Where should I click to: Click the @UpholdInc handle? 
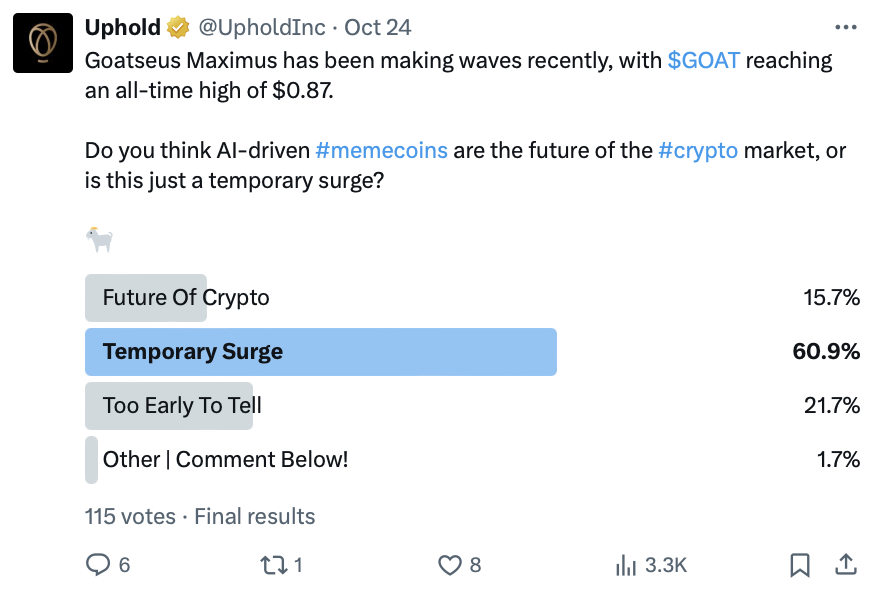[262, 28]
